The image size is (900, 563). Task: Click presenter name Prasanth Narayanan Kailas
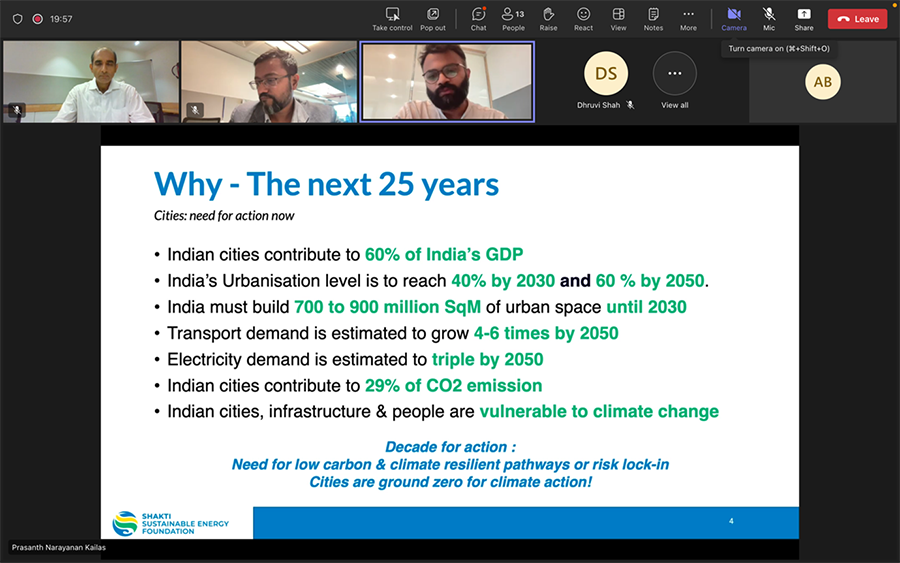tap(59, 548)
